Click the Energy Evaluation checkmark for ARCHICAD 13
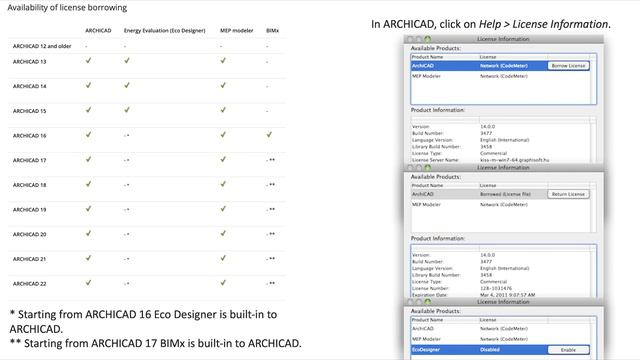640x360 pixels. 127,60
